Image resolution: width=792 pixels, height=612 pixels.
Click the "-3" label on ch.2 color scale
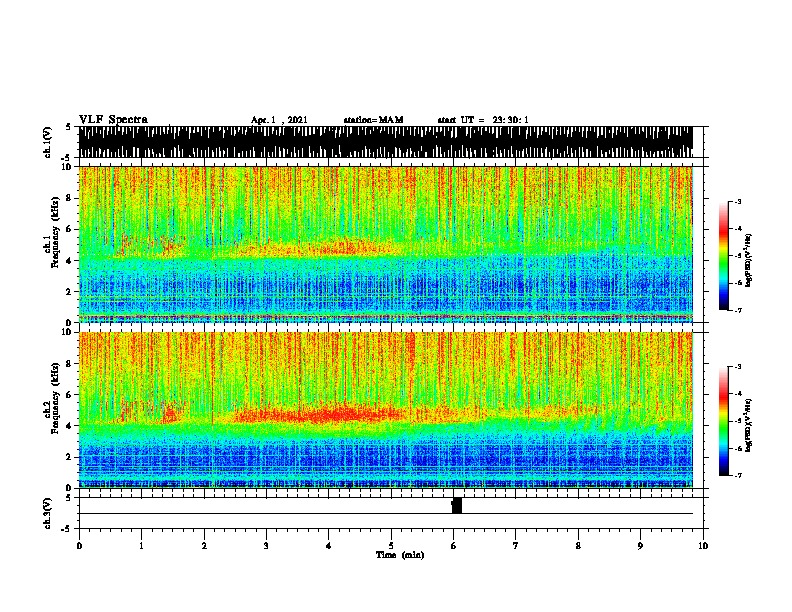[738, 367]
